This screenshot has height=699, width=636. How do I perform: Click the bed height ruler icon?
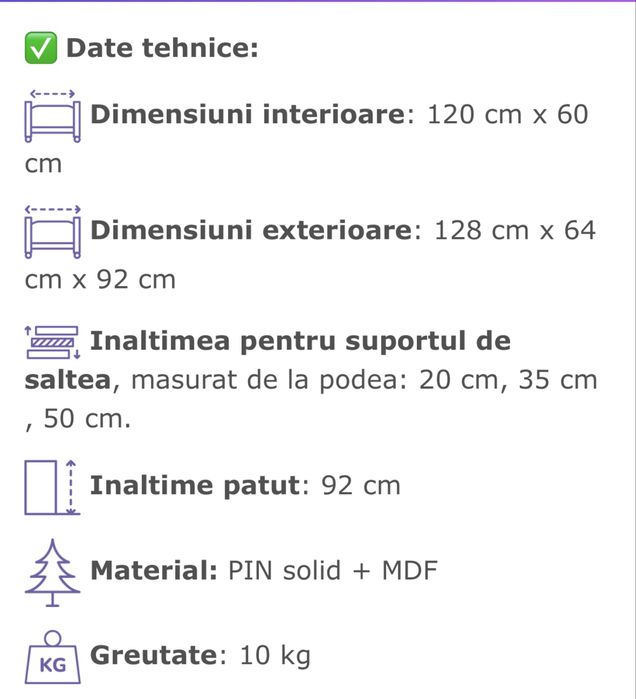(x=53, y=487)
